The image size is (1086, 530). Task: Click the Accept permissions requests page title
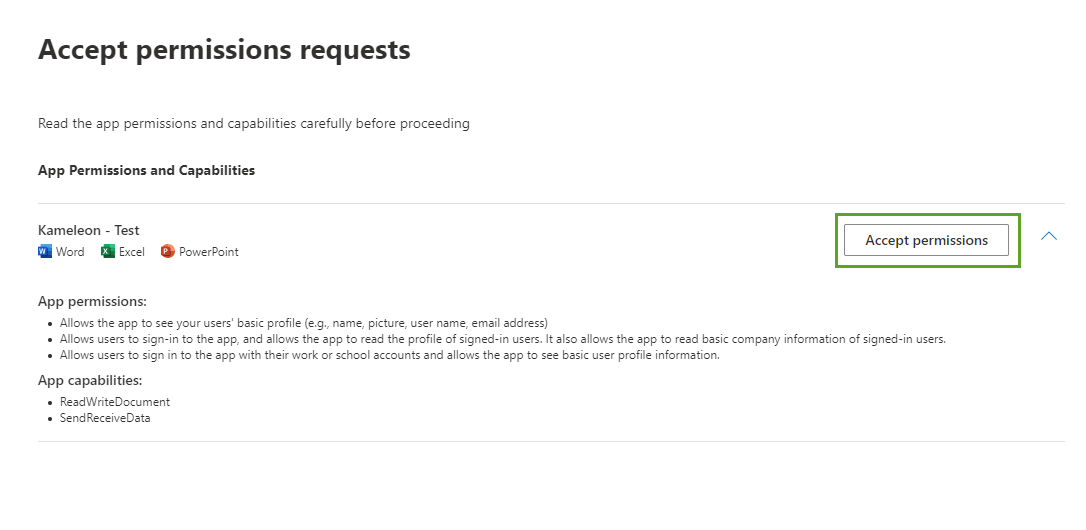(x=224, y=49)
